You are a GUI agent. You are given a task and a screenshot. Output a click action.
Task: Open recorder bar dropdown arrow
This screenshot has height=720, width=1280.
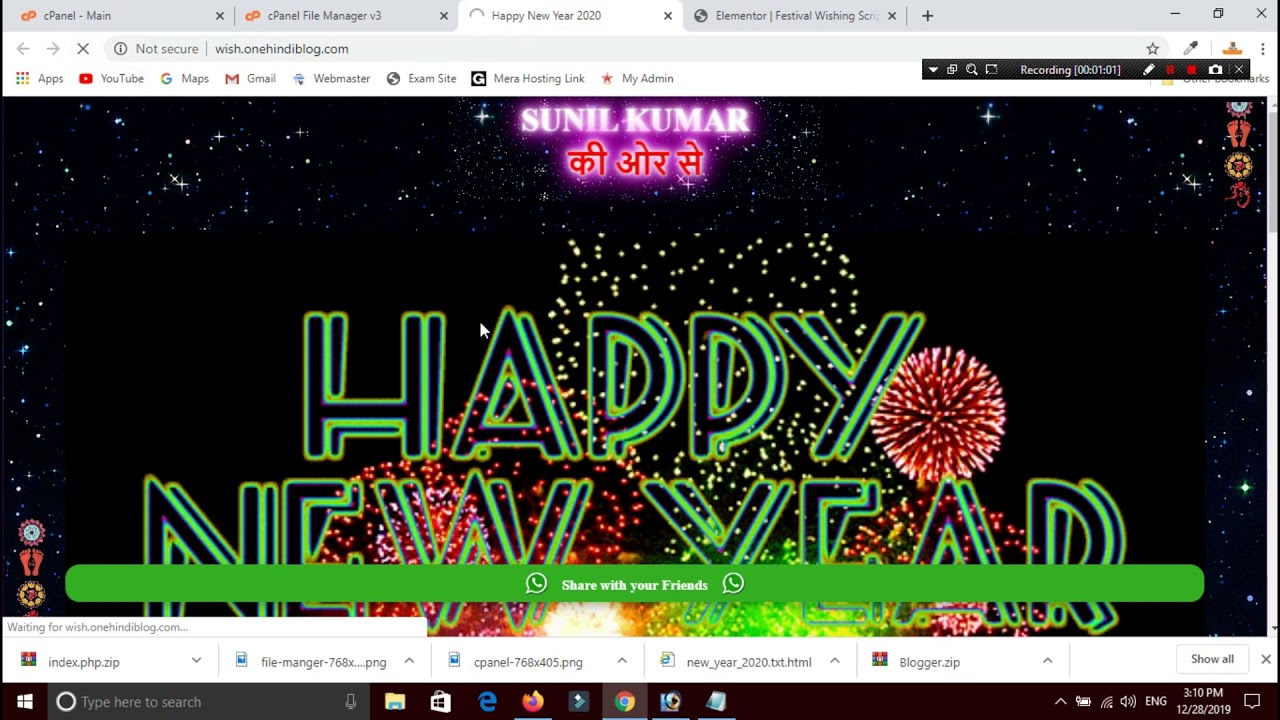(933, 70)
